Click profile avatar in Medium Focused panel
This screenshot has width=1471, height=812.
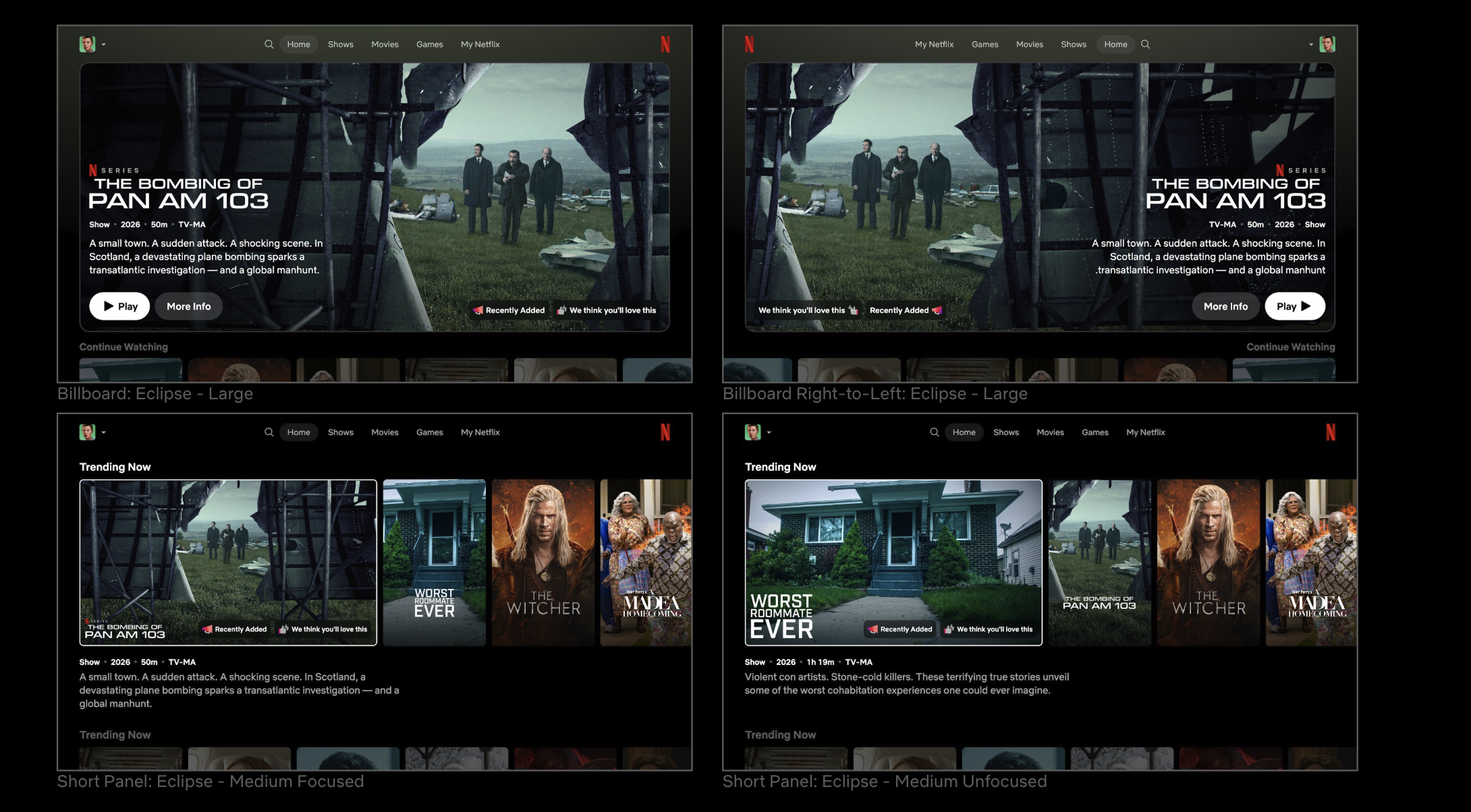[x=87, y=432]
